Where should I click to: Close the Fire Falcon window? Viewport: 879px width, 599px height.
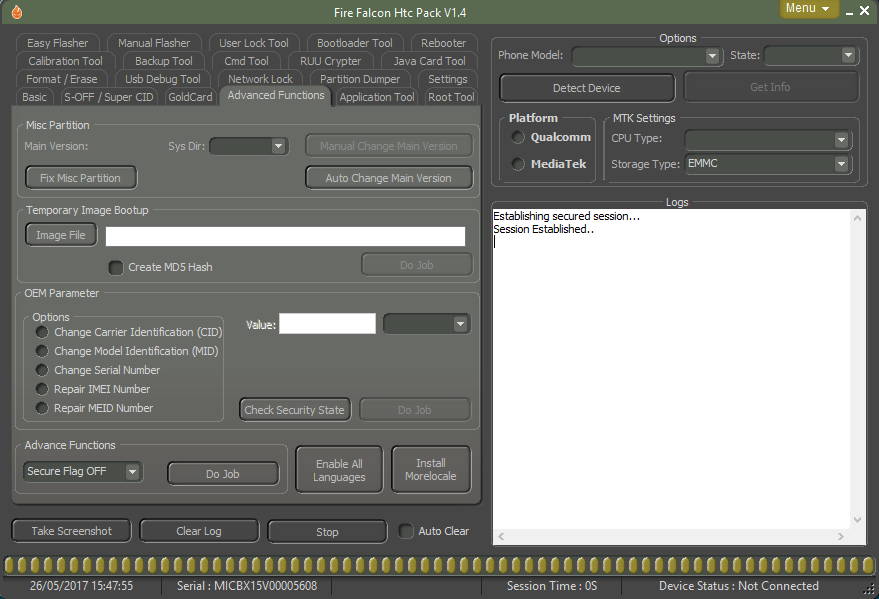pos(865,11)
